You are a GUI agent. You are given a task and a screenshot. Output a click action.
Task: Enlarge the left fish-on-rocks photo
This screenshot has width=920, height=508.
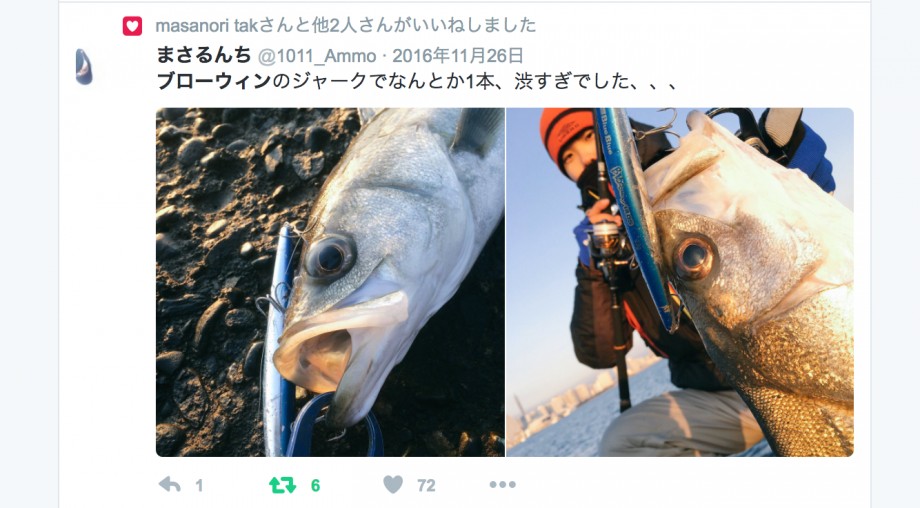point(330,282)
